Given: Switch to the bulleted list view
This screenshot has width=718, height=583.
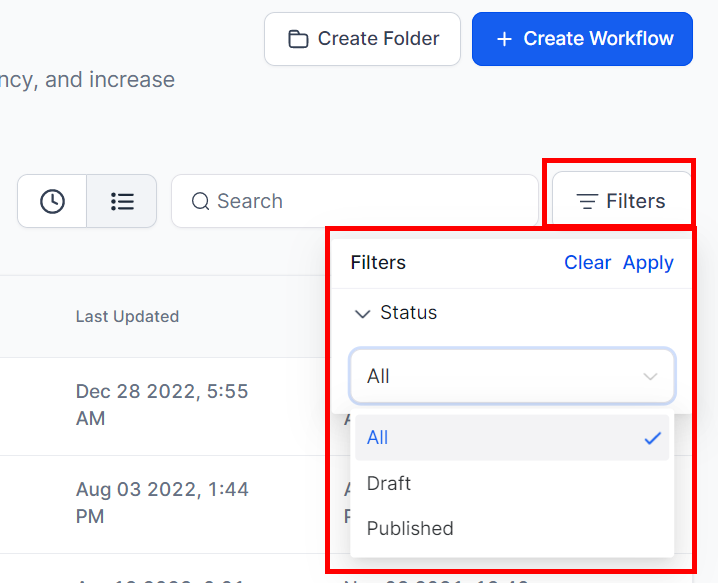Looking at the screenshot, I should point(122,201).
